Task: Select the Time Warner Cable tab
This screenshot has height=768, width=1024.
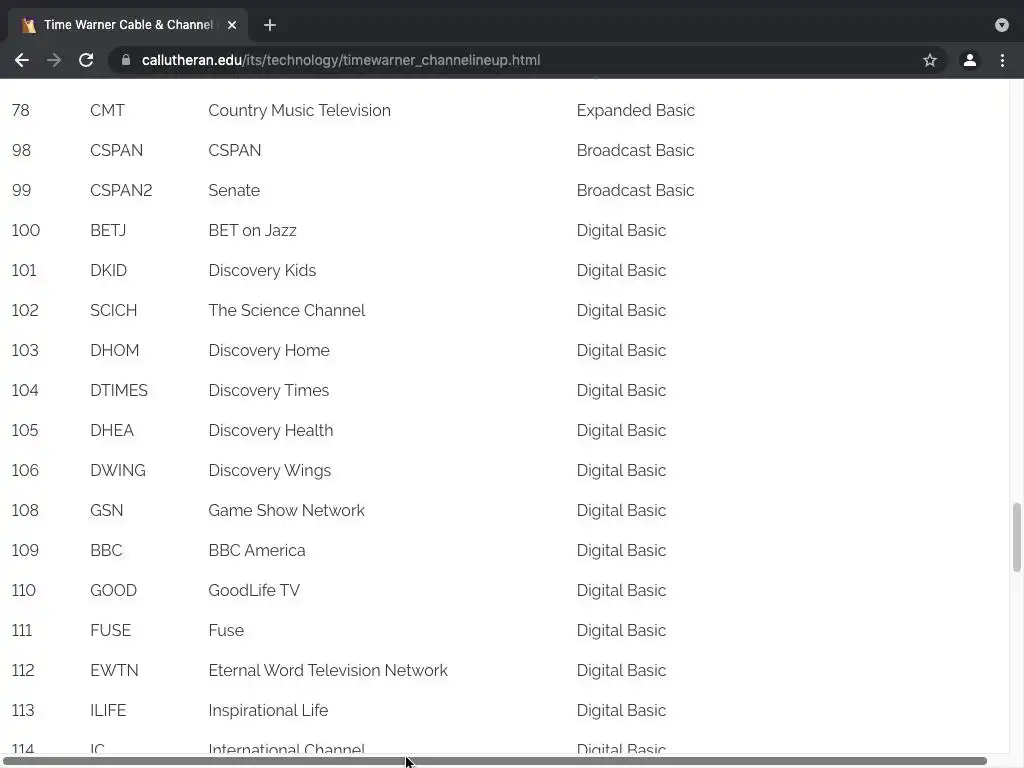Action: click(x=128, y=25)
